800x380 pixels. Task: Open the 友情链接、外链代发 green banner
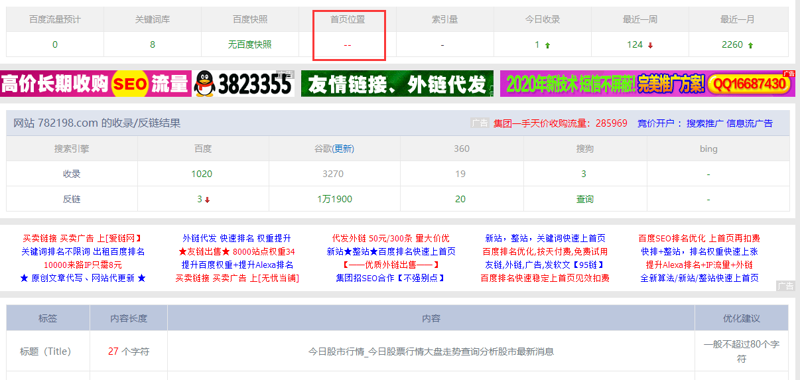397,84
